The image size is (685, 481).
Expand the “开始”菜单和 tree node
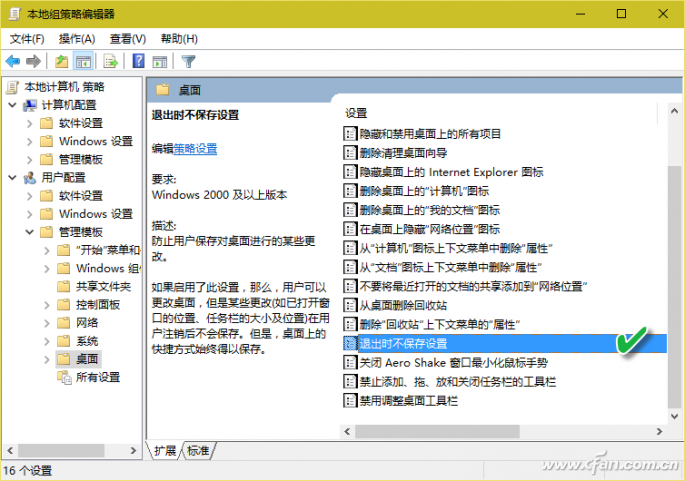[47, 250]
